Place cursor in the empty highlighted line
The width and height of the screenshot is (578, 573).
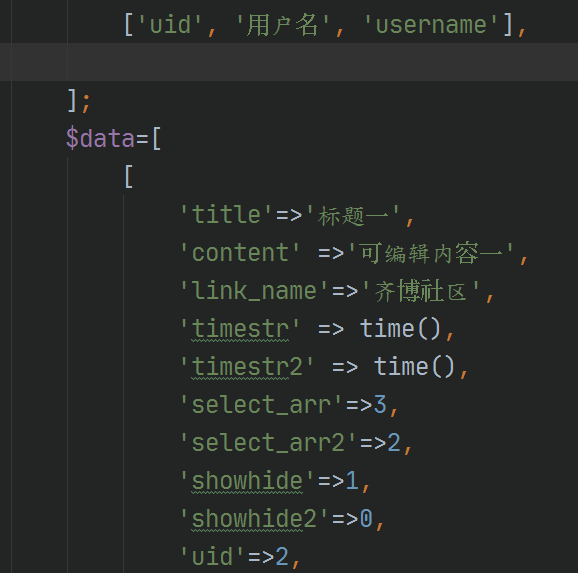pos(289,62)
